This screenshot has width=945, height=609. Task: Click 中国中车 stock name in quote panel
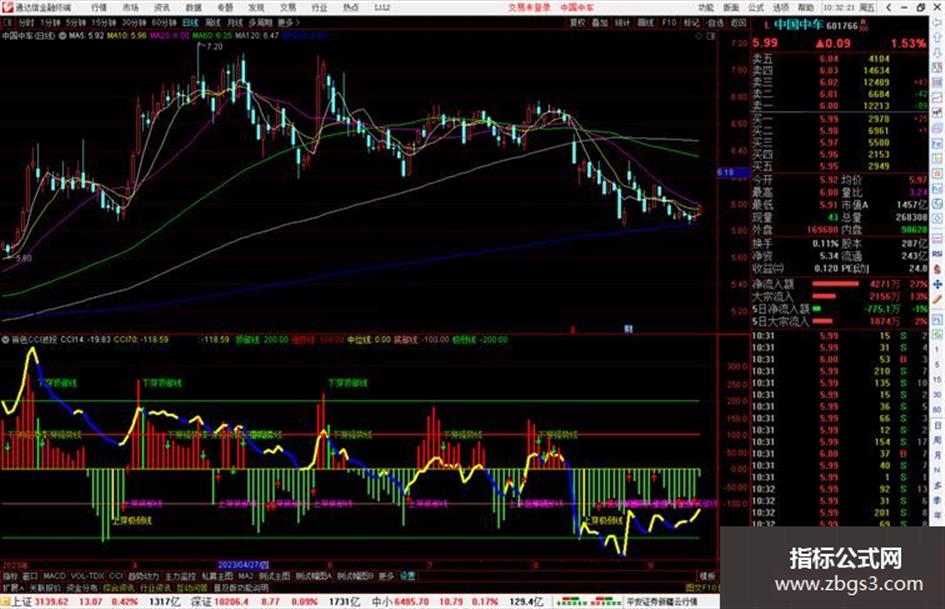[798, 25]
